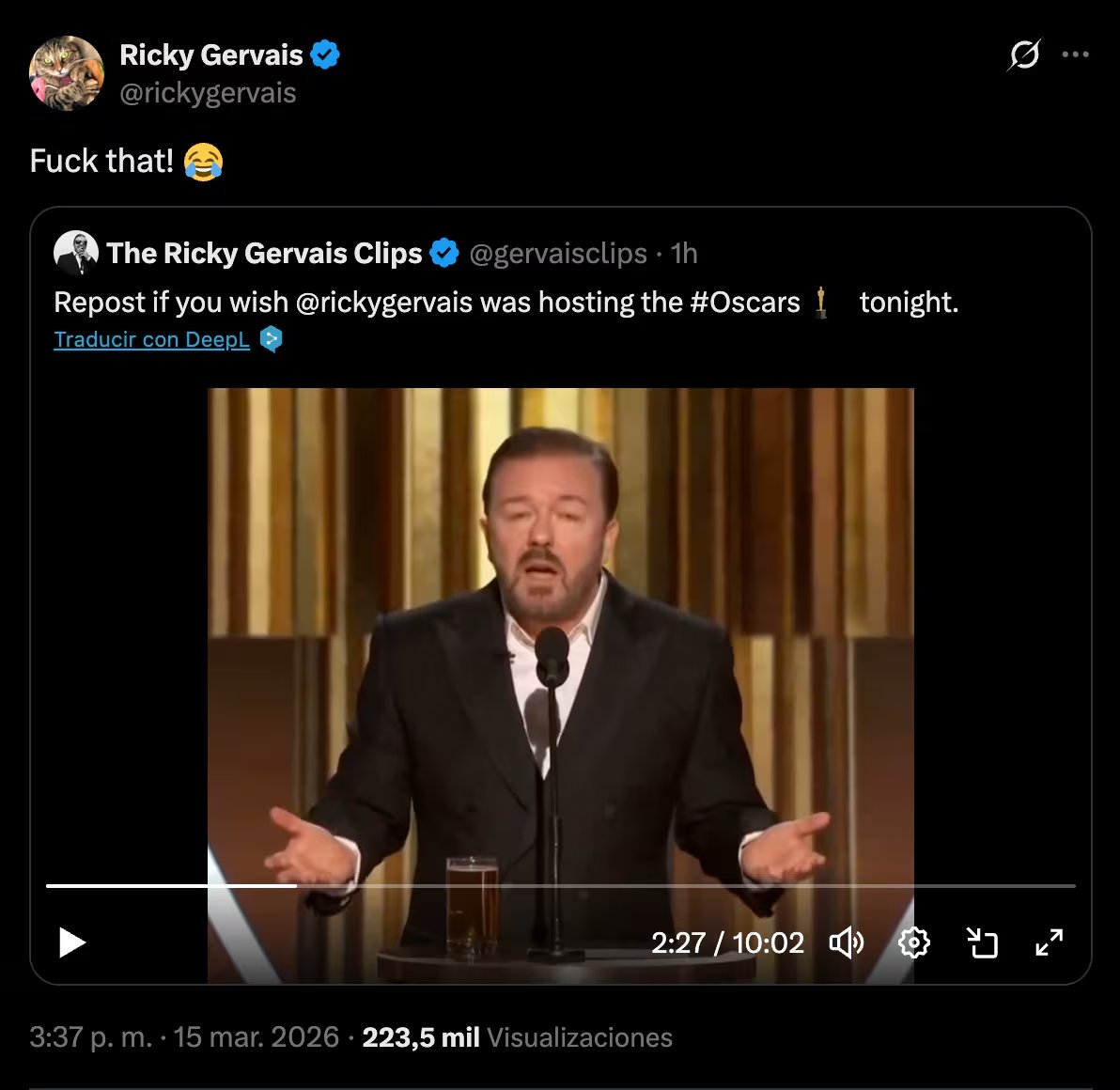Click the picture-in-picture video icon
Image resolution: width=1120 pixels, height=1090 pixels.
(x=982, y=942)
